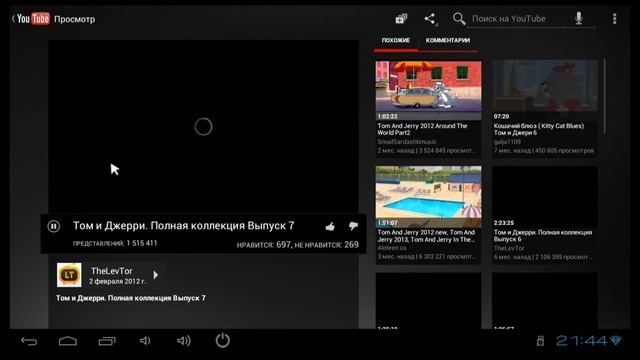Open the clock showing 21:44
This screenshot has height=360, width=640.
(x=582, y=341)
